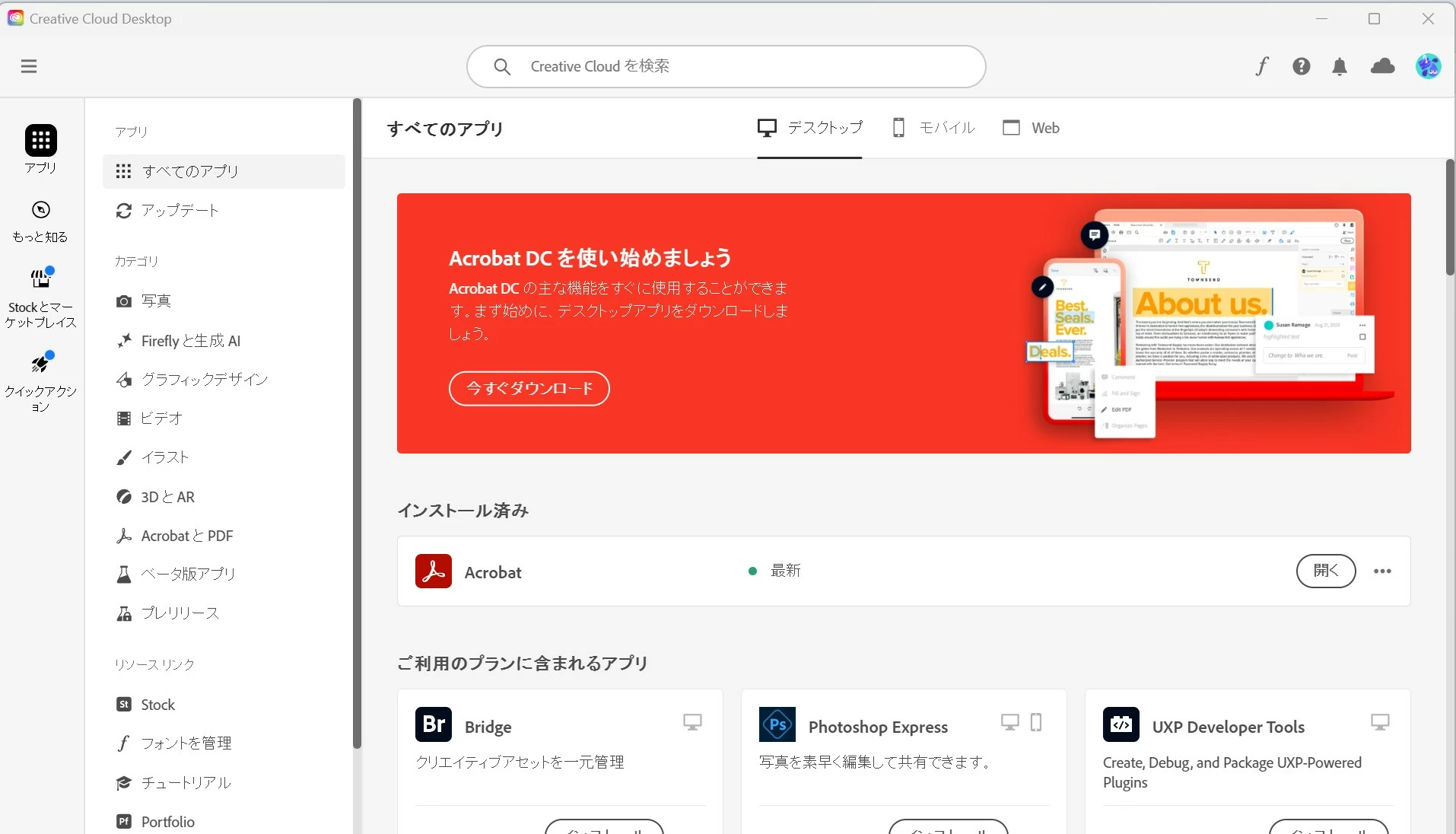Show notifications bell
This screenshot has width=1456, height=834.
point(1340,66)
